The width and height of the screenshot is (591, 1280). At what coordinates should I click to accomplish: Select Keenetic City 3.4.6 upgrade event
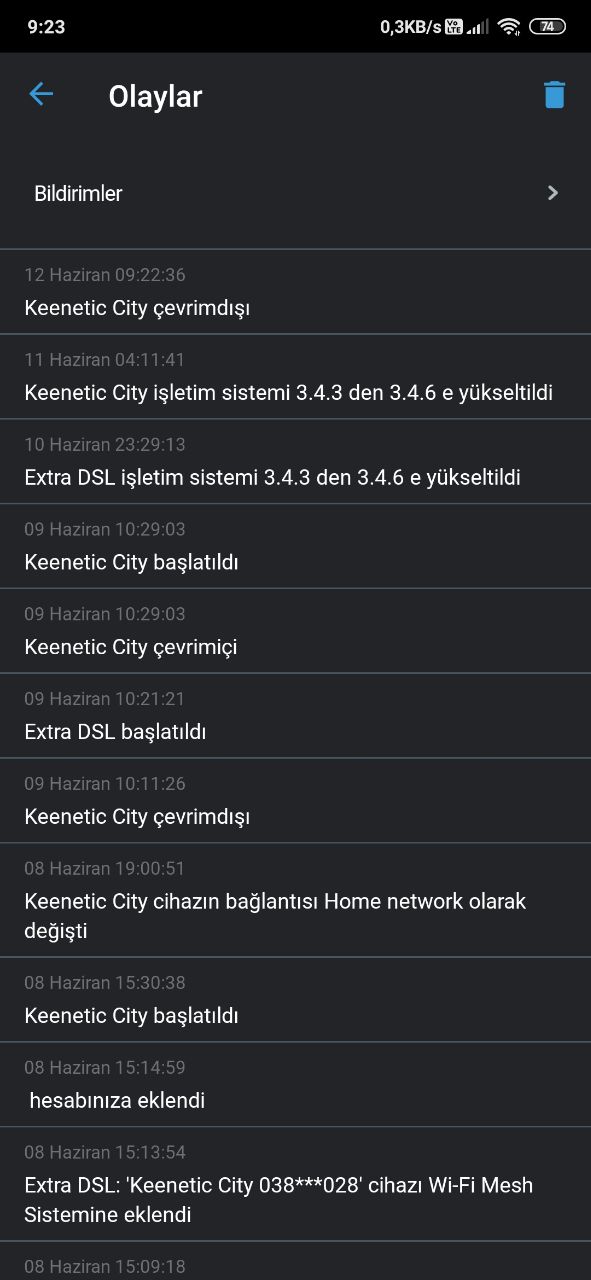[295, 377]
